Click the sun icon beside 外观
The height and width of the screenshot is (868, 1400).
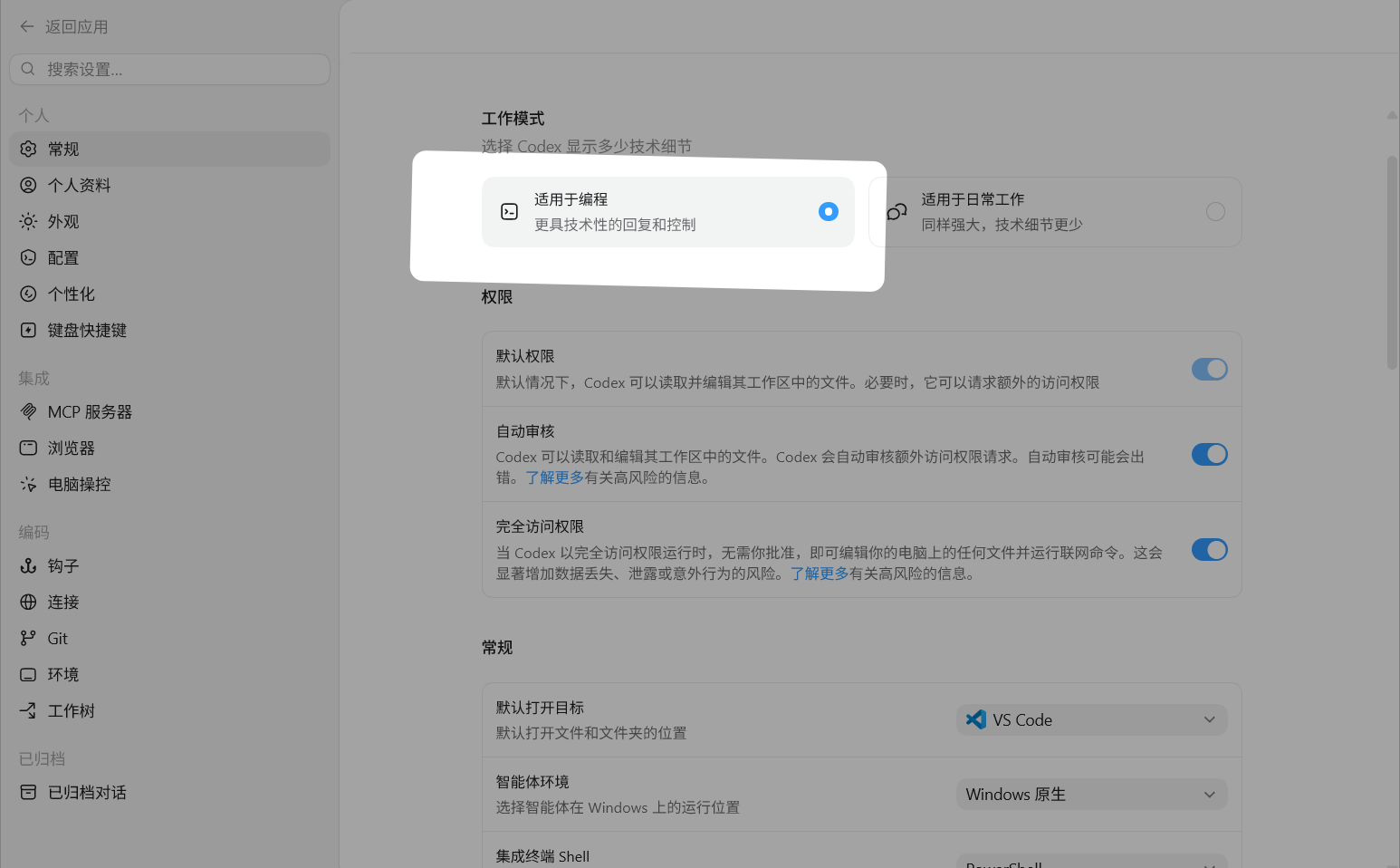pyautogui.click(x=28, y=221)
